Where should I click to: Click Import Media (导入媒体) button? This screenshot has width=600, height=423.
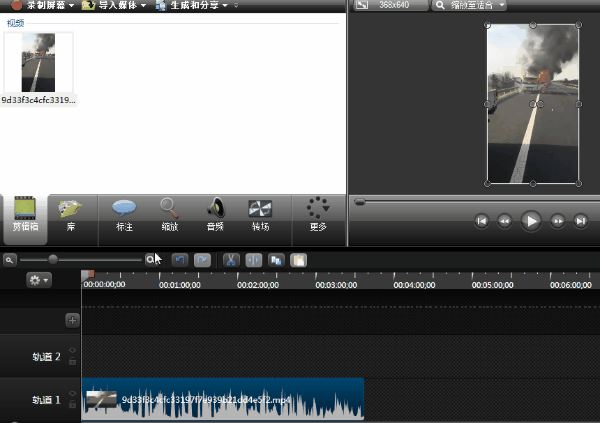110,5
